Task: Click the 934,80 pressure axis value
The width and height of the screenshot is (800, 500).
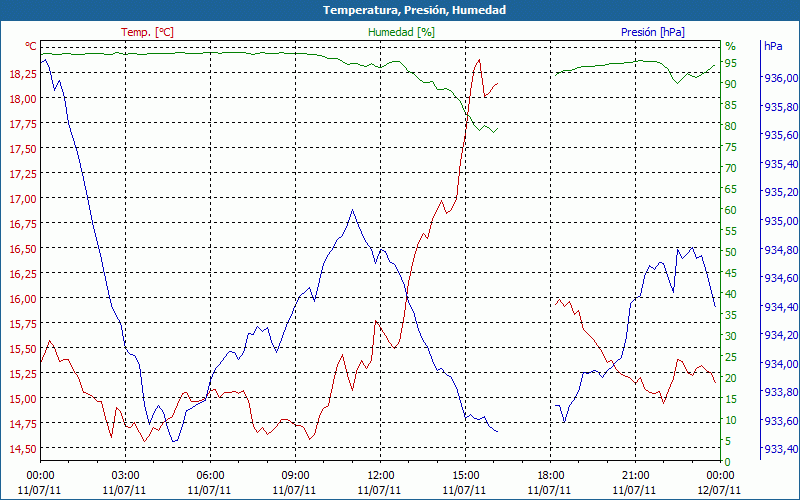Action: tap(779, 251)
